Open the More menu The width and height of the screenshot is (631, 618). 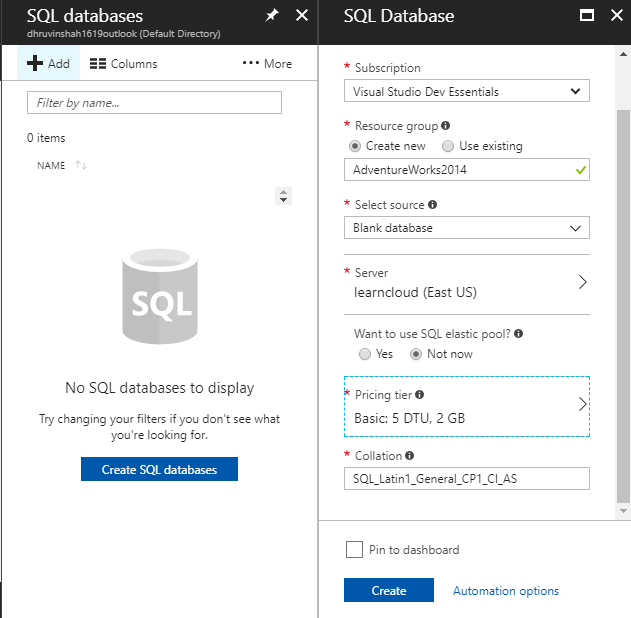(267, 64)
